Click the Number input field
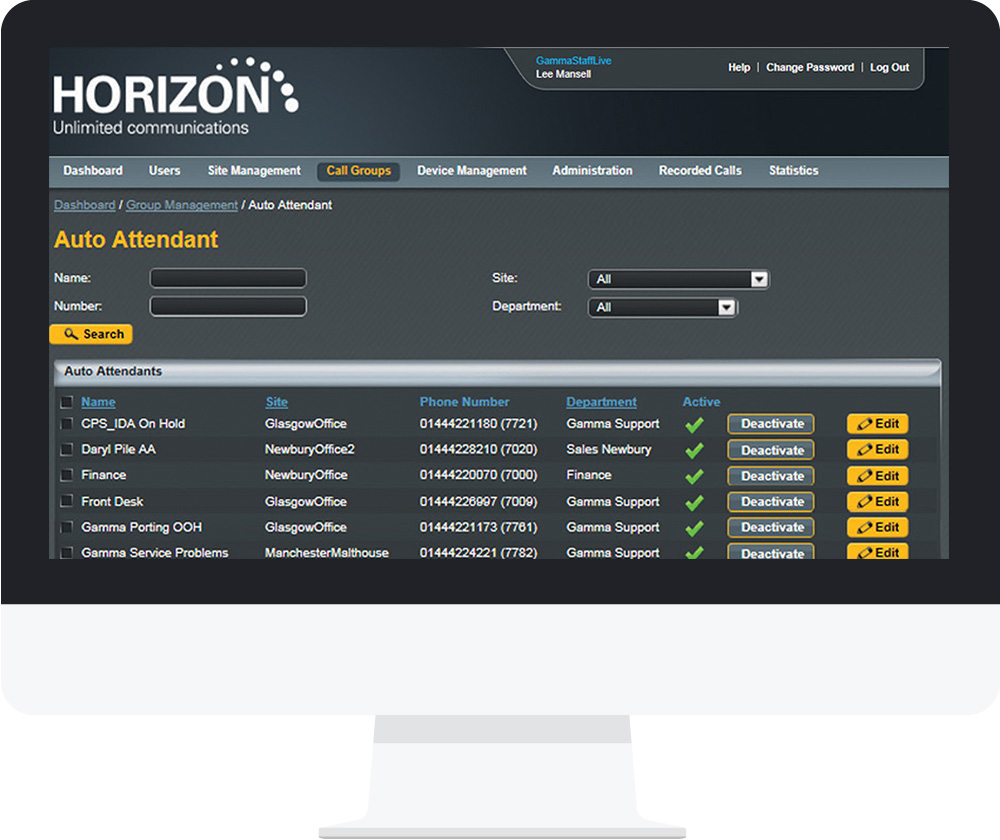 point(228,306)
